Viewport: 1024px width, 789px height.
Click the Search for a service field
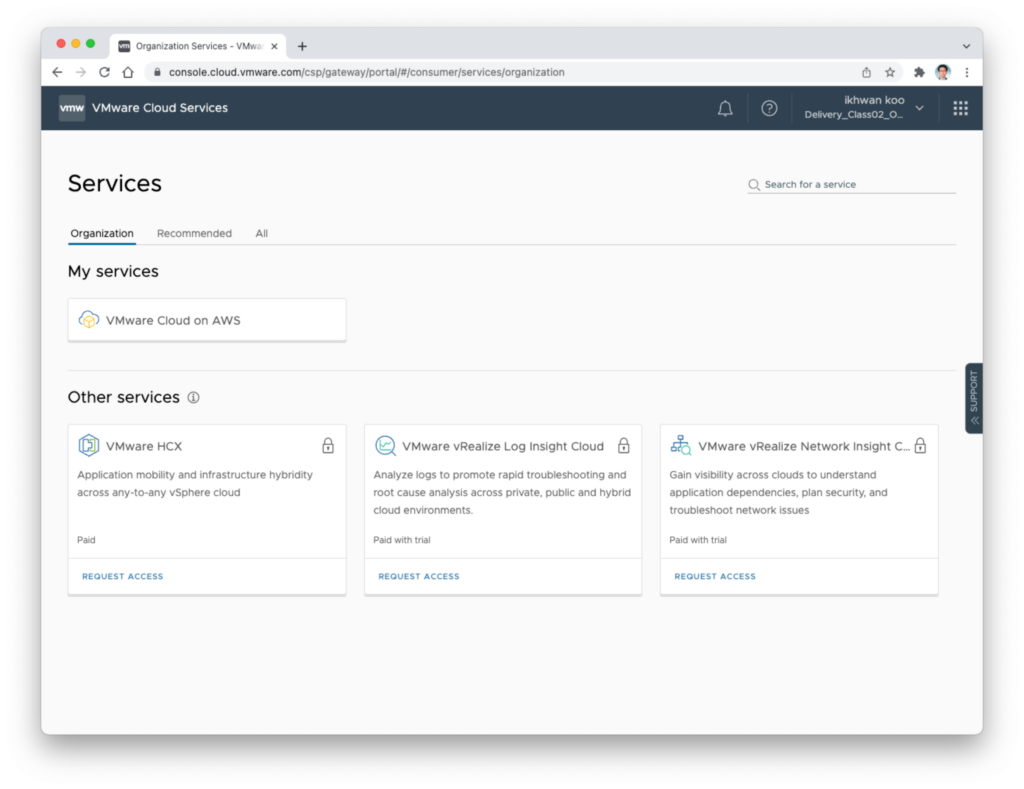855,185
